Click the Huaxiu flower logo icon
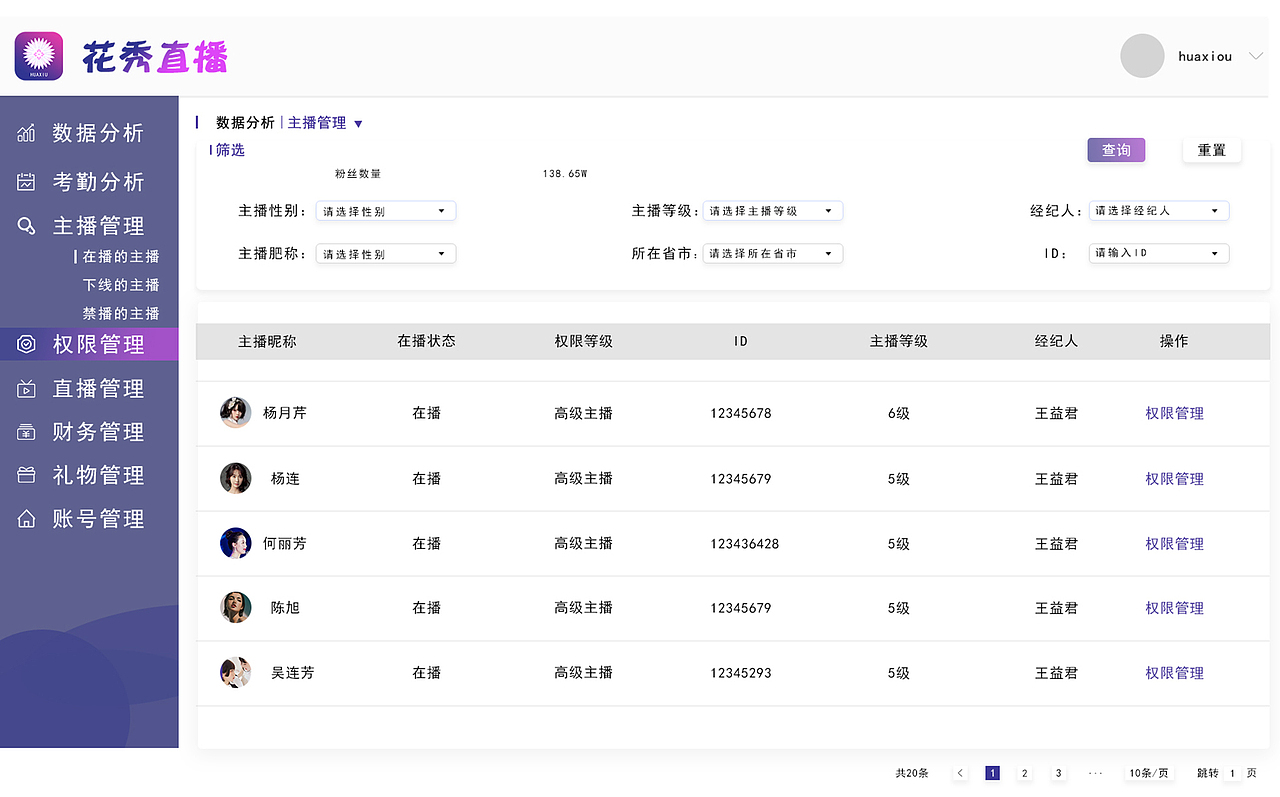The image size is (1280, 797). 39,56
